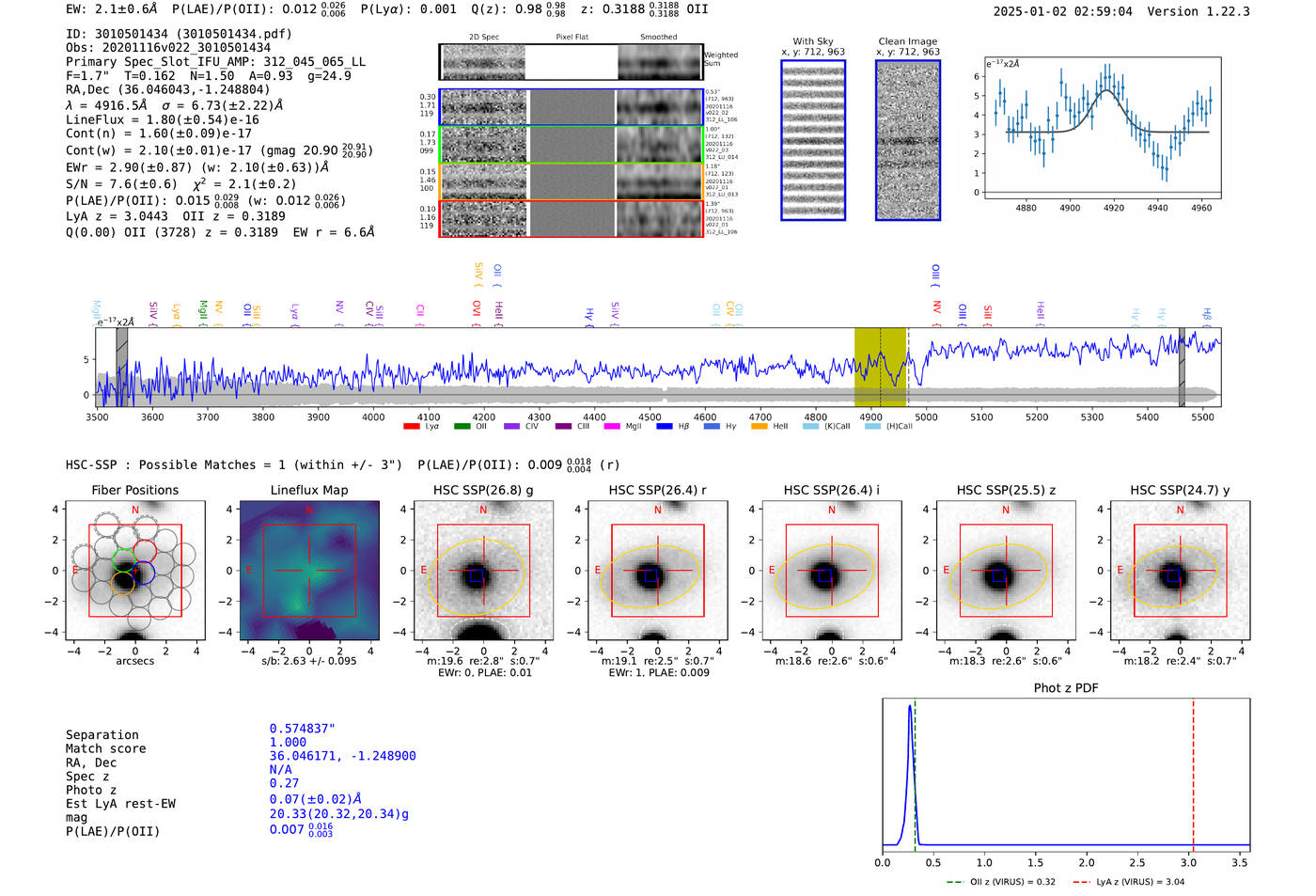1316x896 pixels.
Task: Click the red-bordered fiber 2D spectrum row
Action: coord(572,219)
